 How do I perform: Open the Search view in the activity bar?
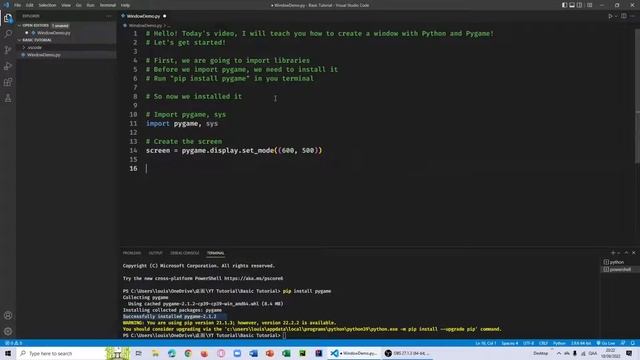coord(8,33)
